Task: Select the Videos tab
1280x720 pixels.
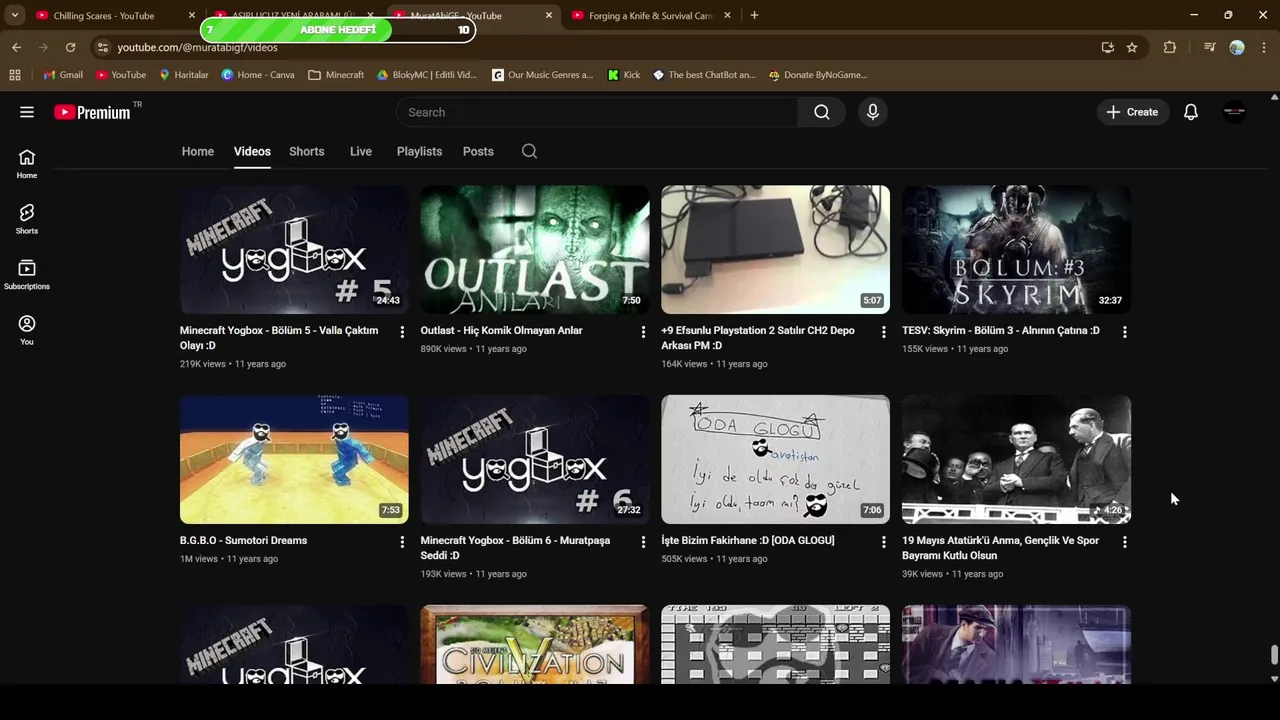Action: click(x=252, y=151)
